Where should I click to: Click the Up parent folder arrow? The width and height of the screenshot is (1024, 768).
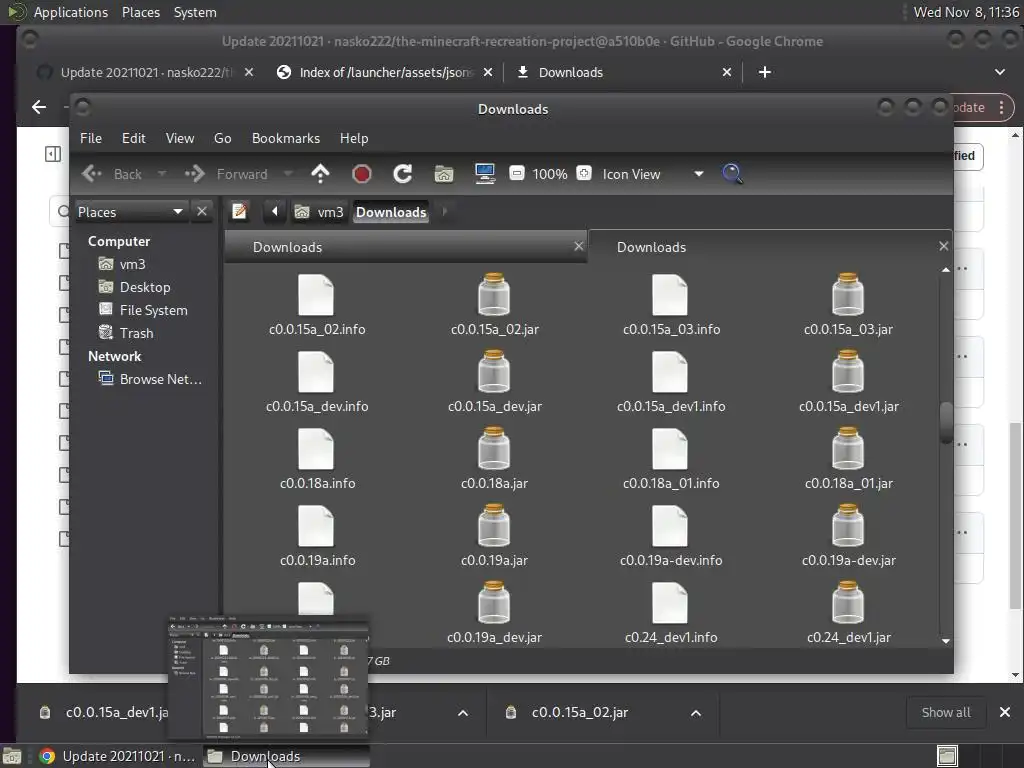pos(320,174)
